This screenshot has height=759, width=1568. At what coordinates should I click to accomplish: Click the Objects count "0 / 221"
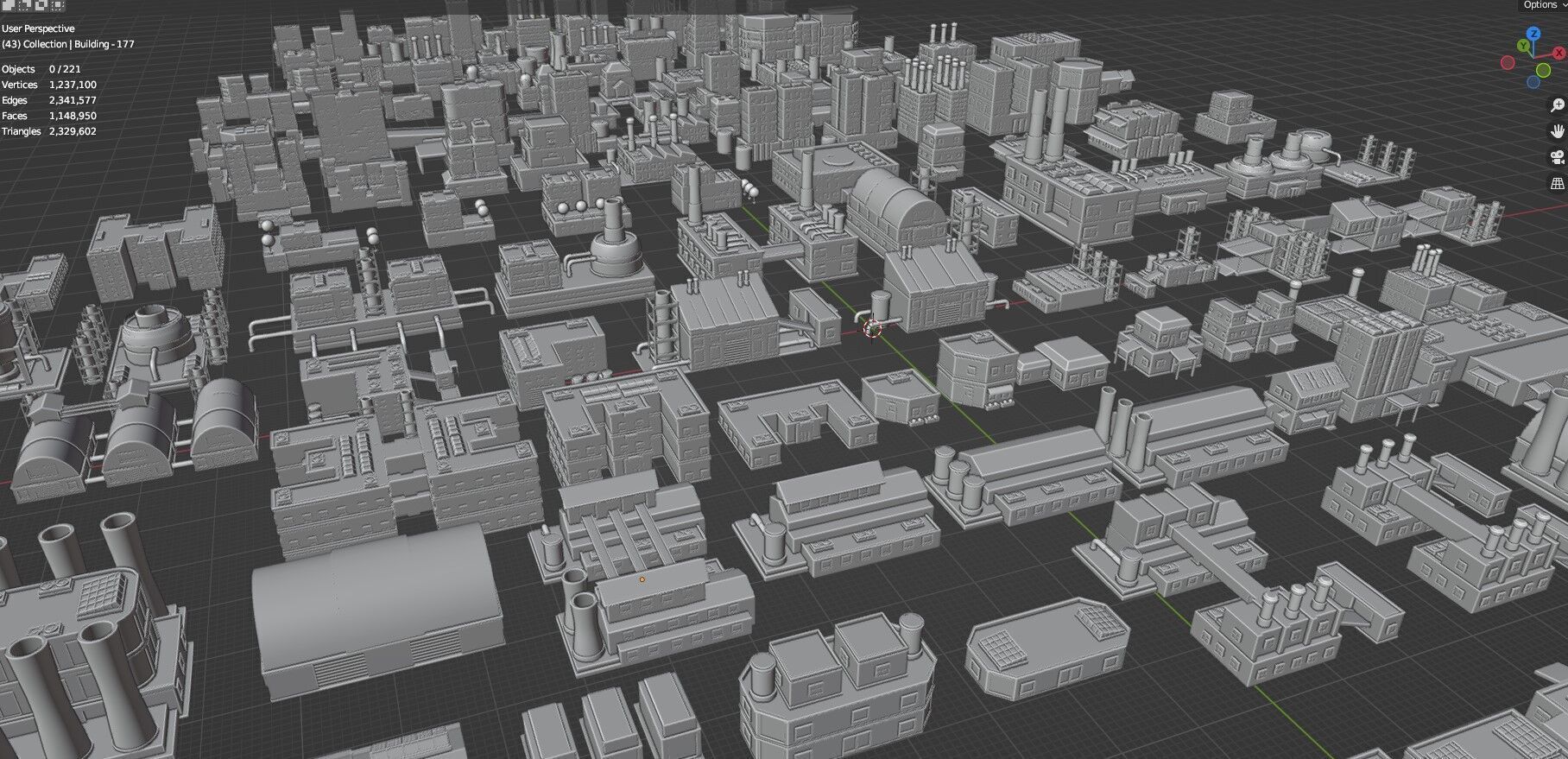[x=65, y=69]
